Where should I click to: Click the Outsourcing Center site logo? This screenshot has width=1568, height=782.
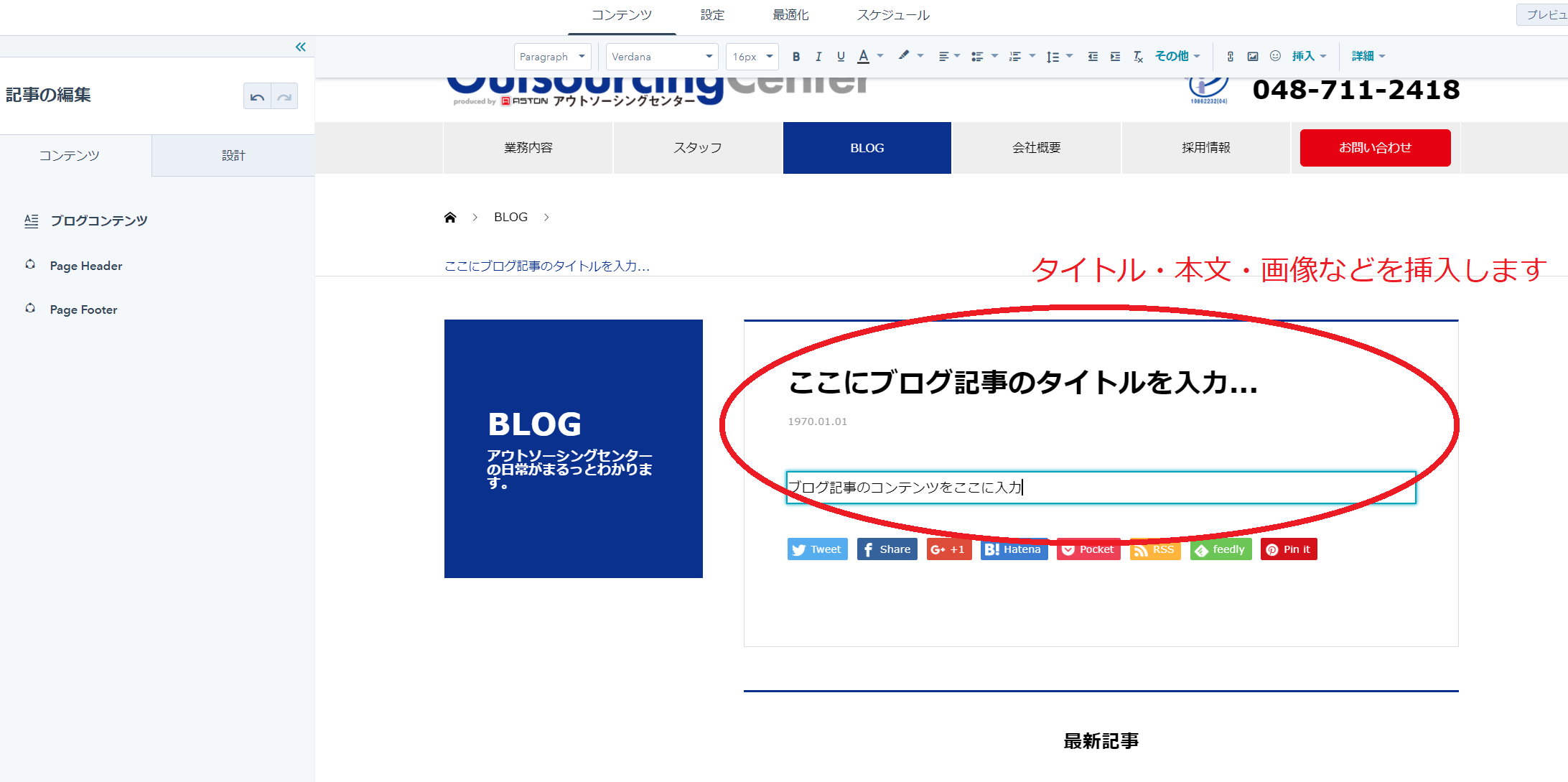[657, 92]
